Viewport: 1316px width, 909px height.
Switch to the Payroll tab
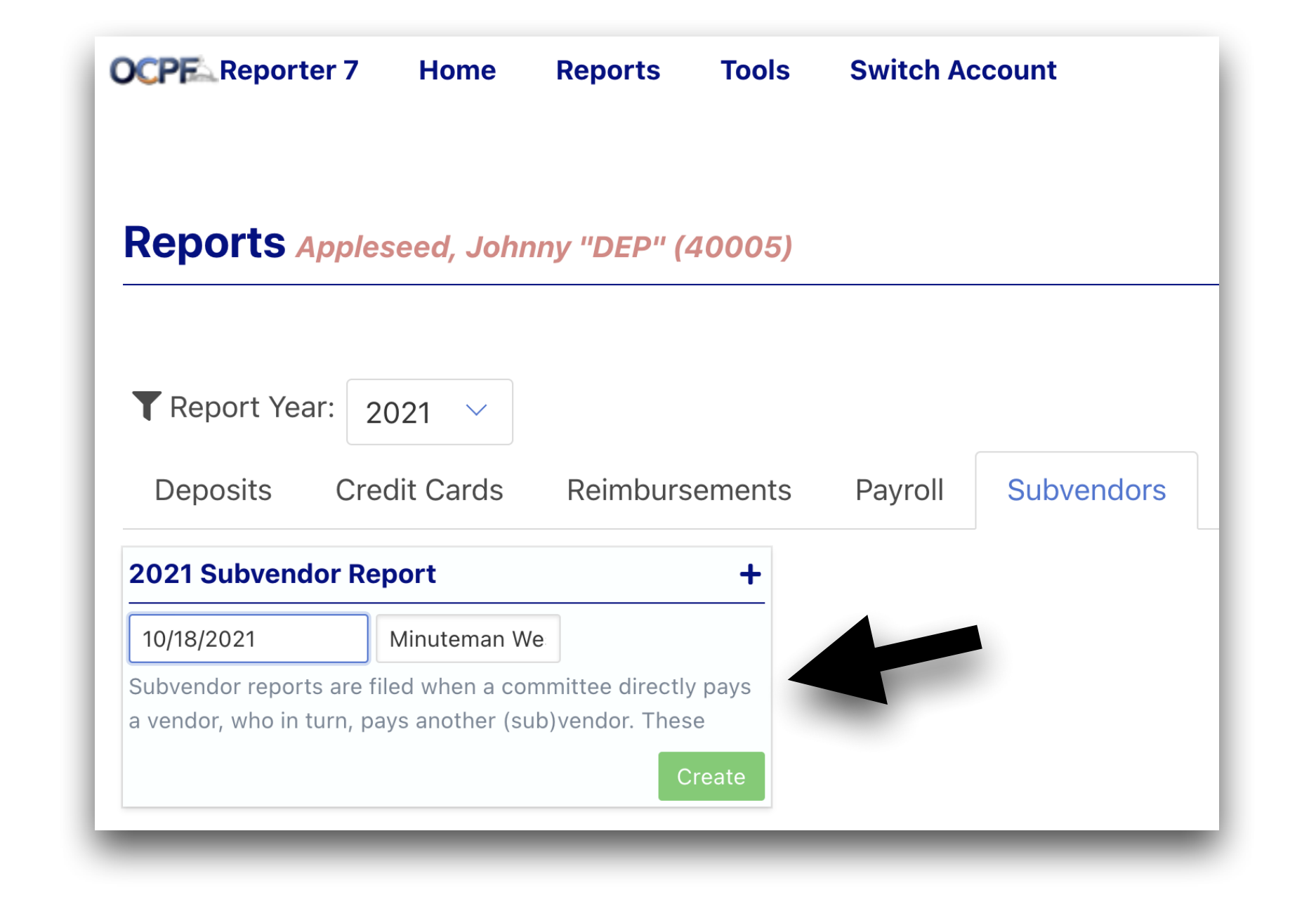(x=899, y=490)
